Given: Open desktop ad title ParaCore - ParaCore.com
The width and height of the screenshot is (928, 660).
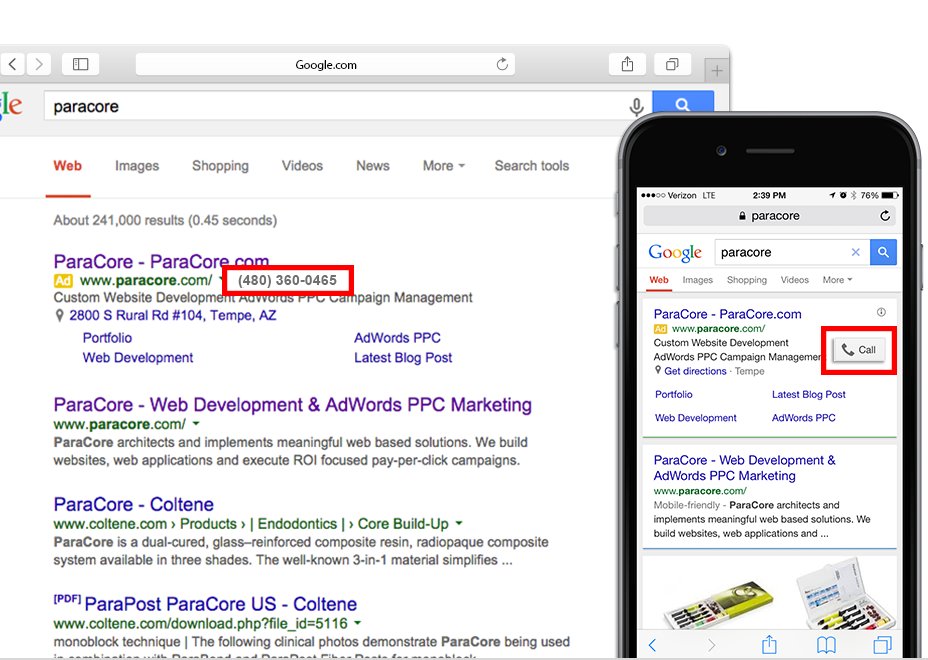Looking at the screenshot, I should pyautogui.click(x=161, y=261).
